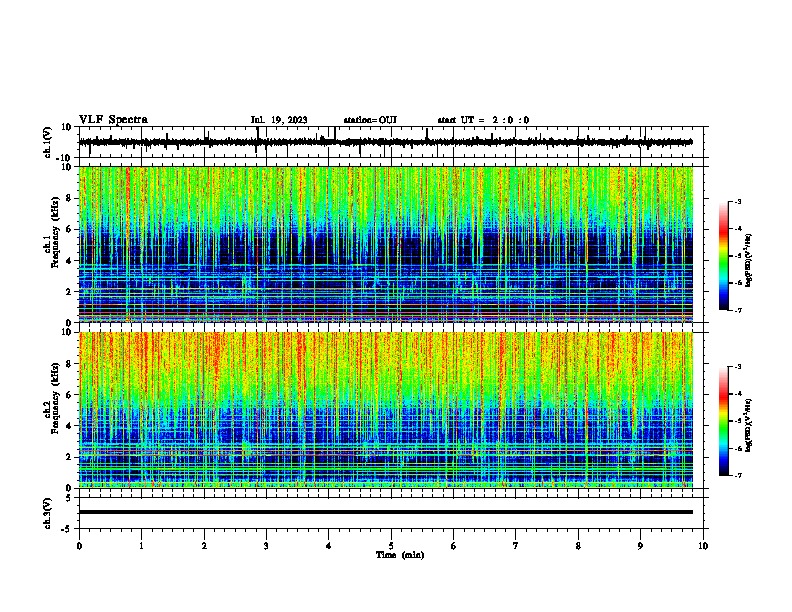
Task: Click the -3 tick on ch.1 colorbar
Action: pos(738,202)
